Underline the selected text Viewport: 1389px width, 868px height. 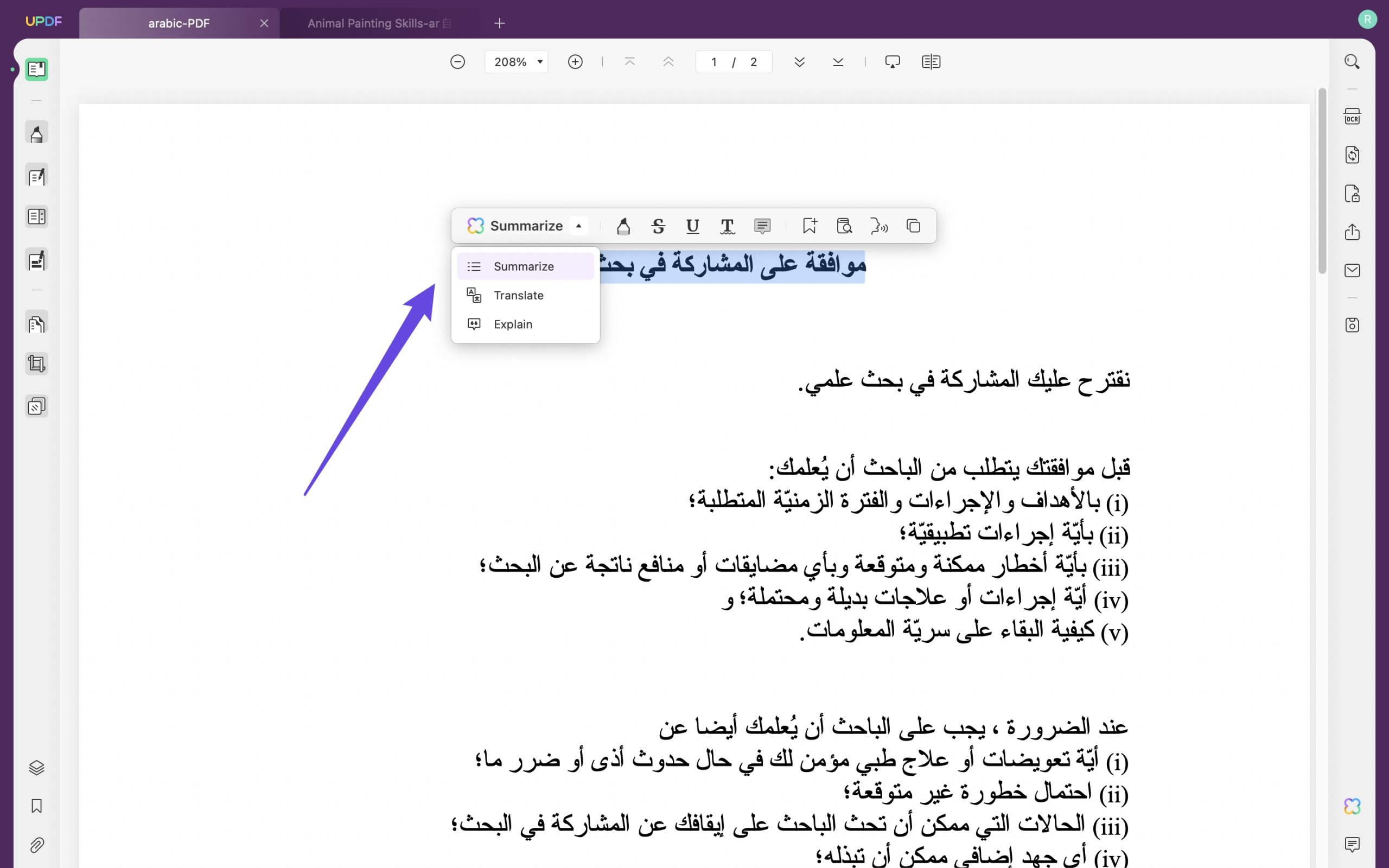pos(693,226)
